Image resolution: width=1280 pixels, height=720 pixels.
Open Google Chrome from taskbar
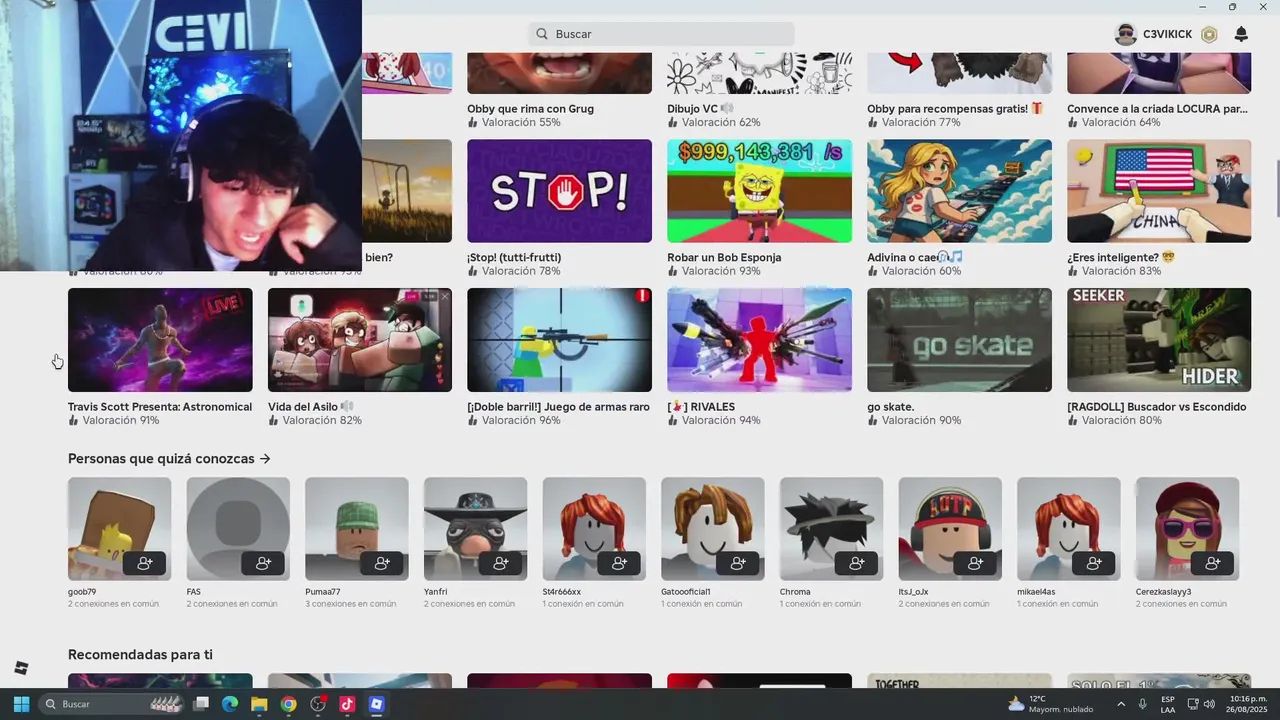pyautogui.click(x=288, y=704)
